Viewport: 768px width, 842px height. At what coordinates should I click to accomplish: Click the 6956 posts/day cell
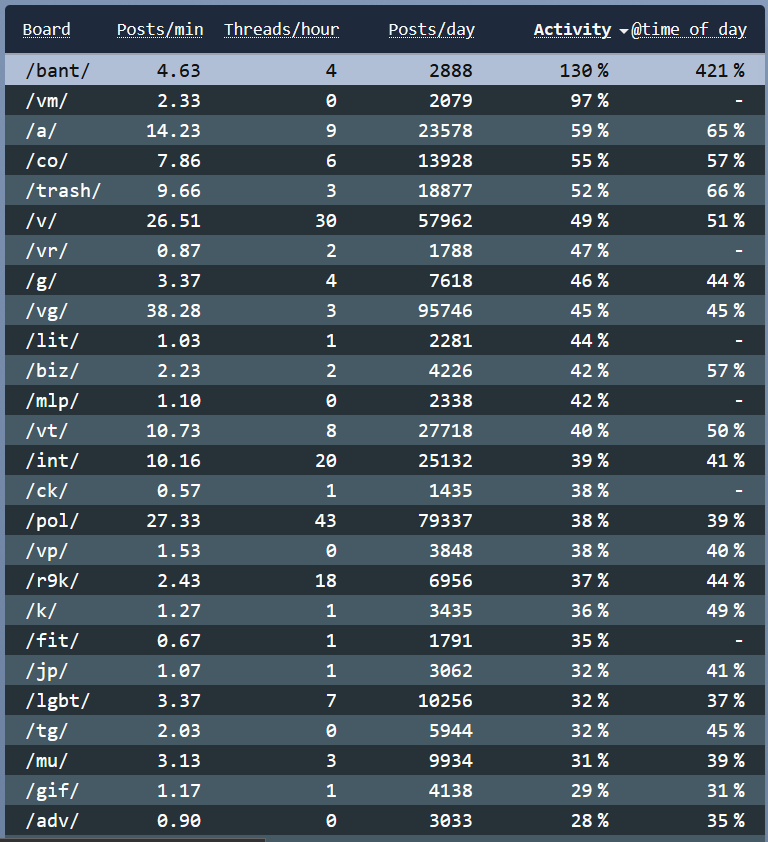pos(451,581)
